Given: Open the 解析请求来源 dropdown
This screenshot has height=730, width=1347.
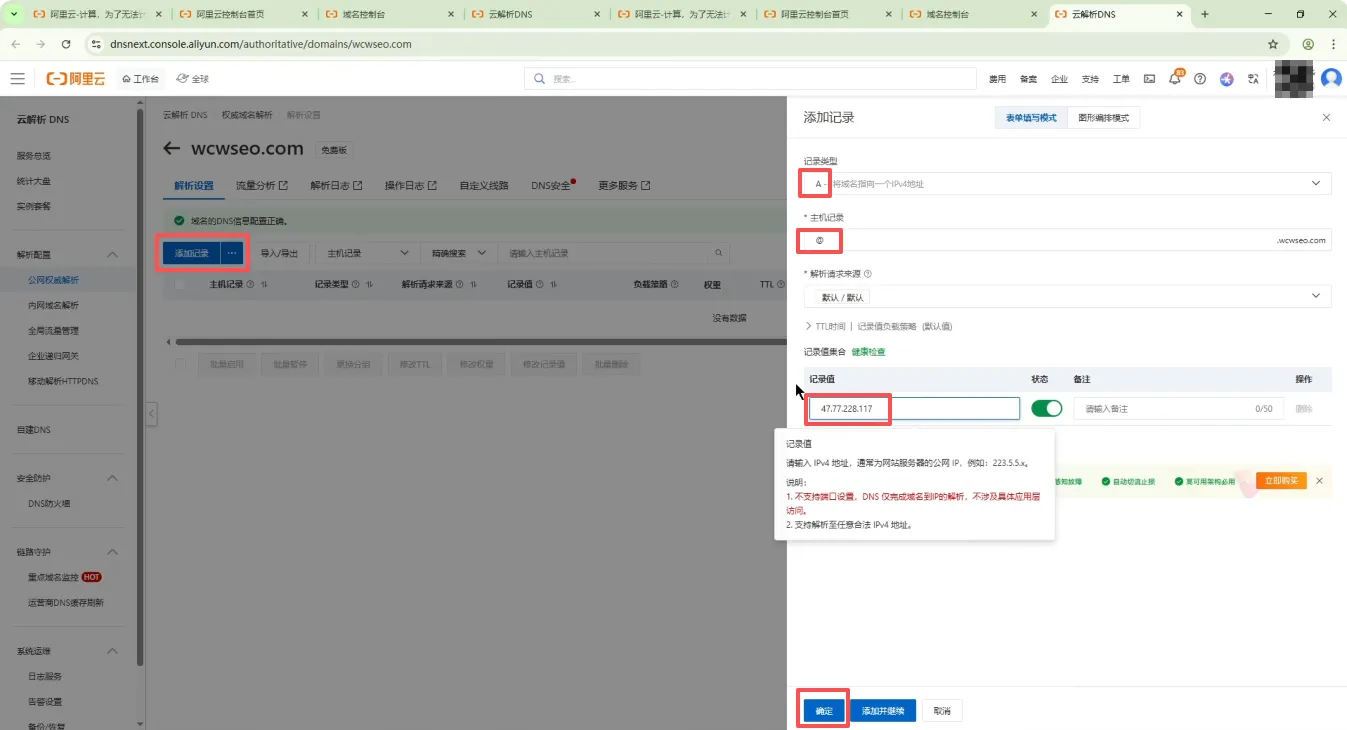Looking at the screenshot, I should (x=1067, y=297).
